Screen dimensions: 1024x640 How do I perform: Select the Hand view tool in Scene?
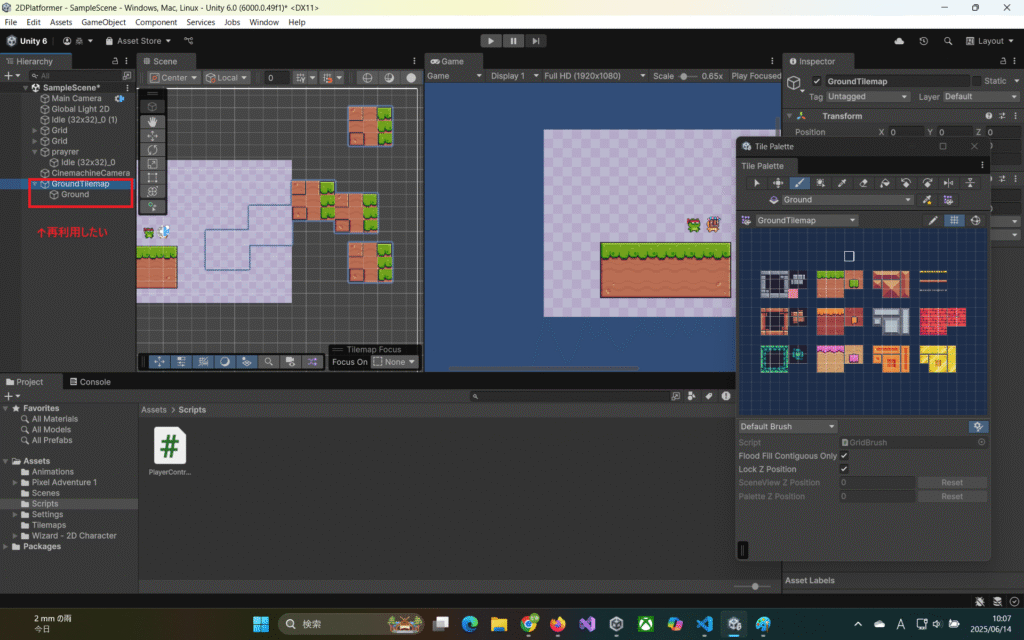click(152, 121)
